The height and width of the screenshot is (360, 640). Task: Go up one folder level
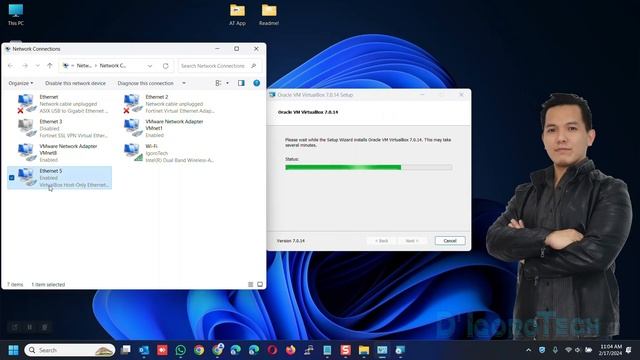tap(50, 66)
